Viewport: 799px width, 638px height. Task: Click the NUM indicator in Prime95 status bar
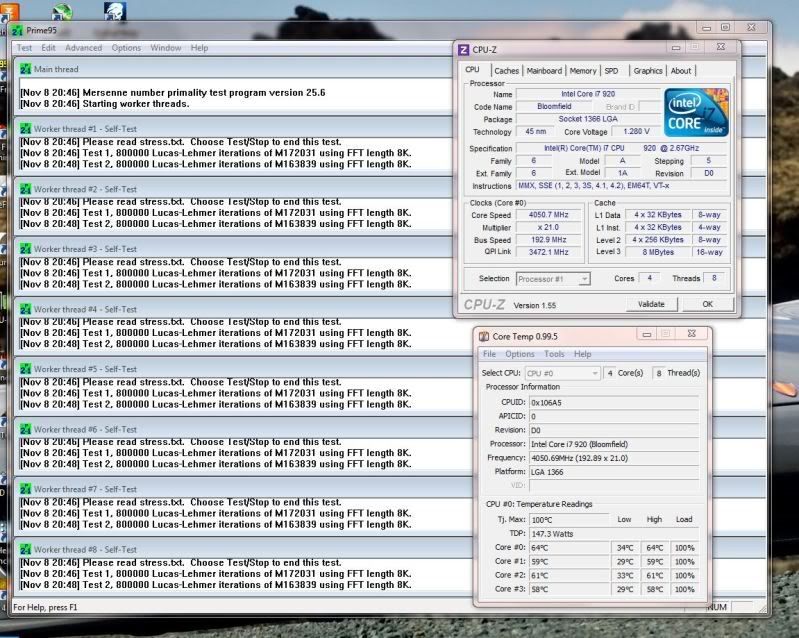[716, 607]
